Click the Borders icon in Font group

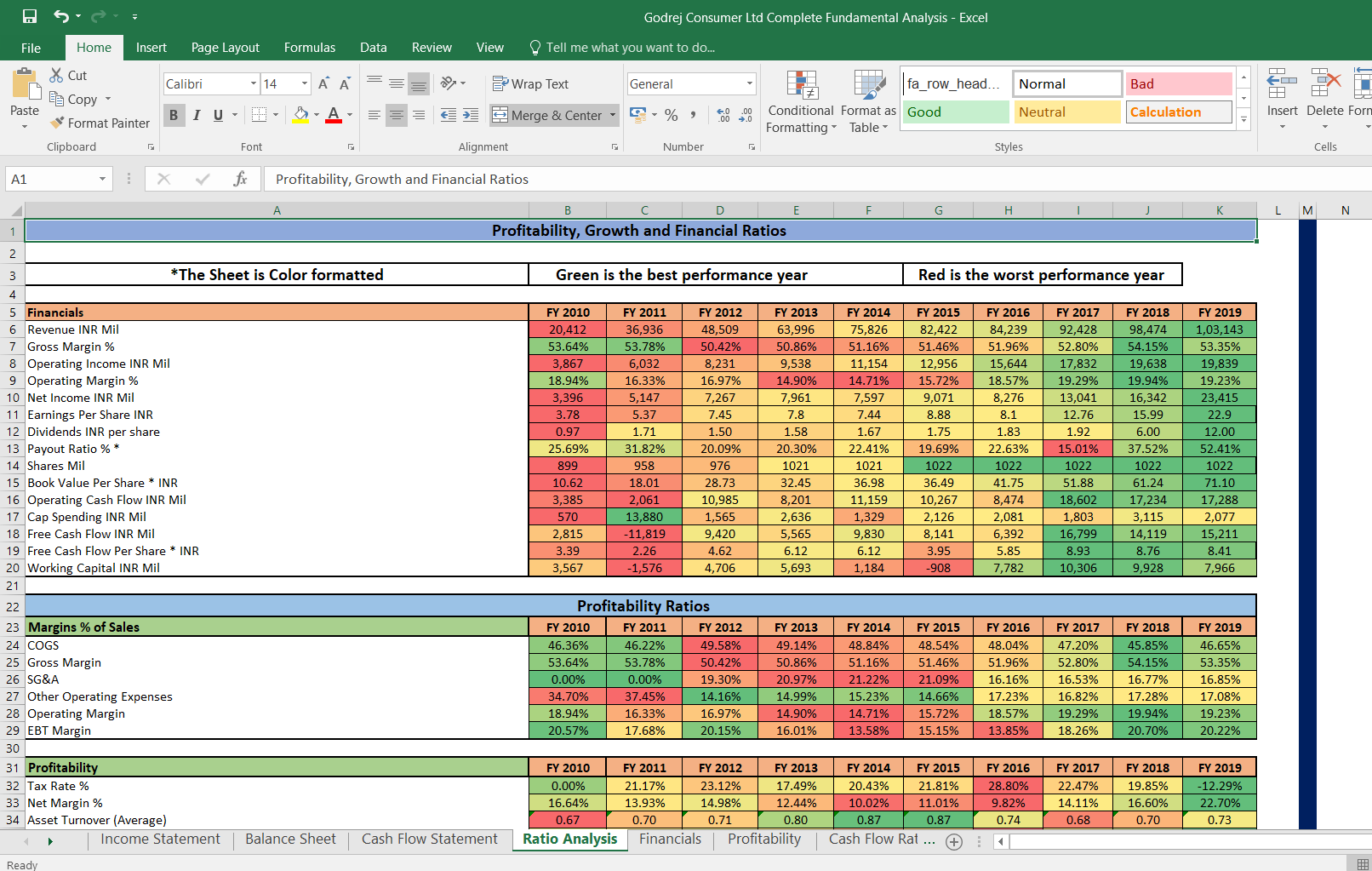pos(260,114)
